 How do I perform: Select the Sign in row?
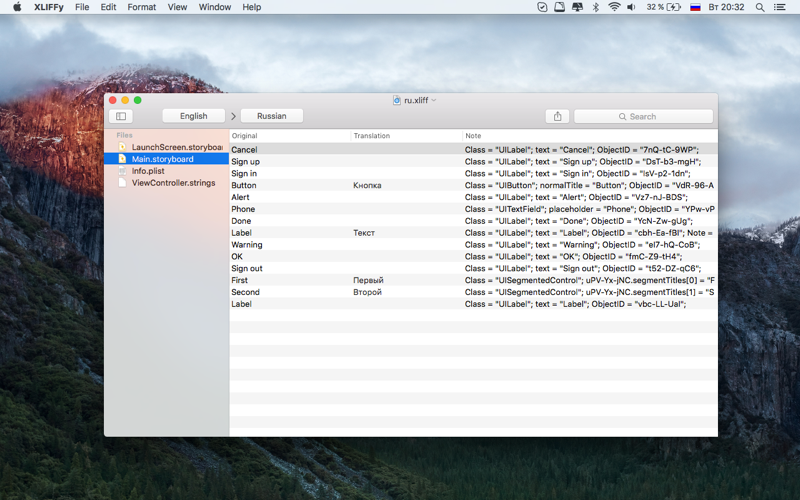point(473,173)
